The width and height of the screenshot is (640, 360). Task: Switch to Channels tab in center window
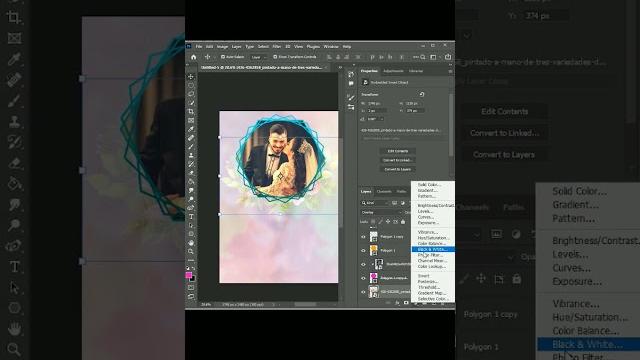tap(384, 191)
